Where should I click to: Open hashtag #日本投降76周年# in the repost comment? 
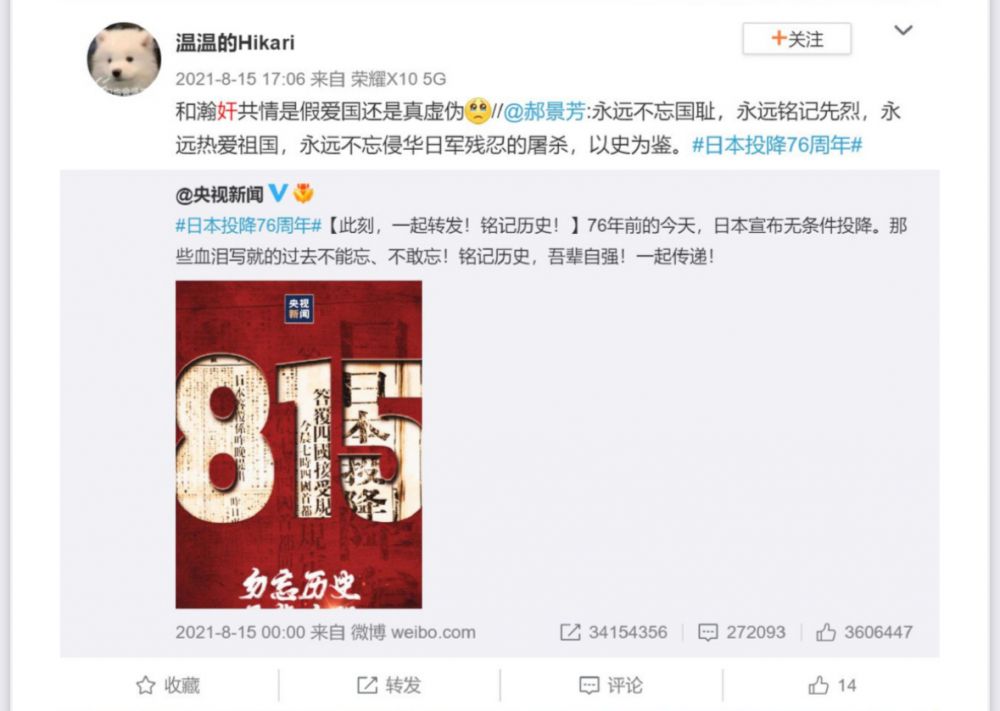click(x=777, y=145)
